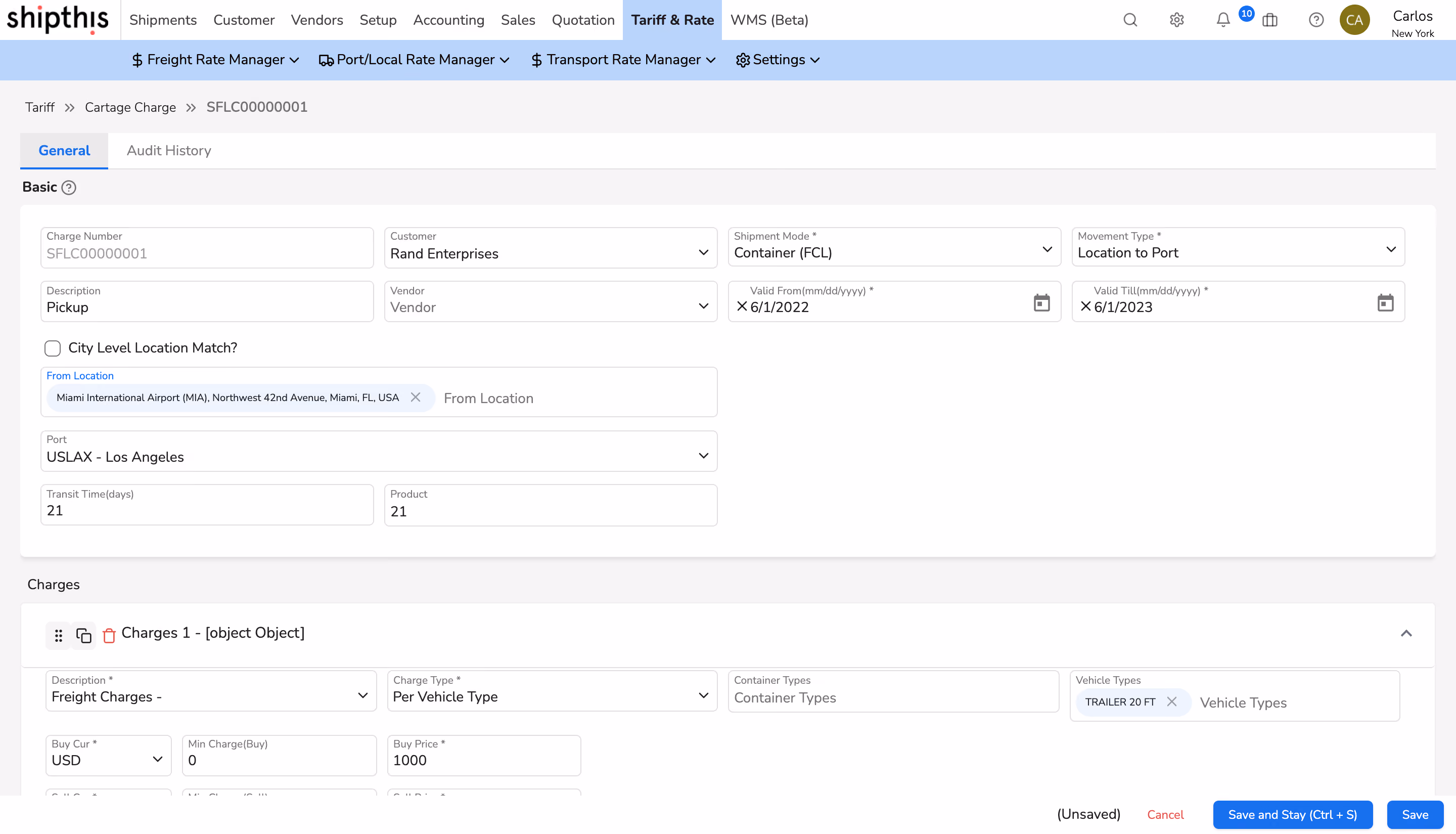The width and height of the screenshot is (1456, 834).
Task: Go to Cartage Charge breadcrumb
Action: 130,107
